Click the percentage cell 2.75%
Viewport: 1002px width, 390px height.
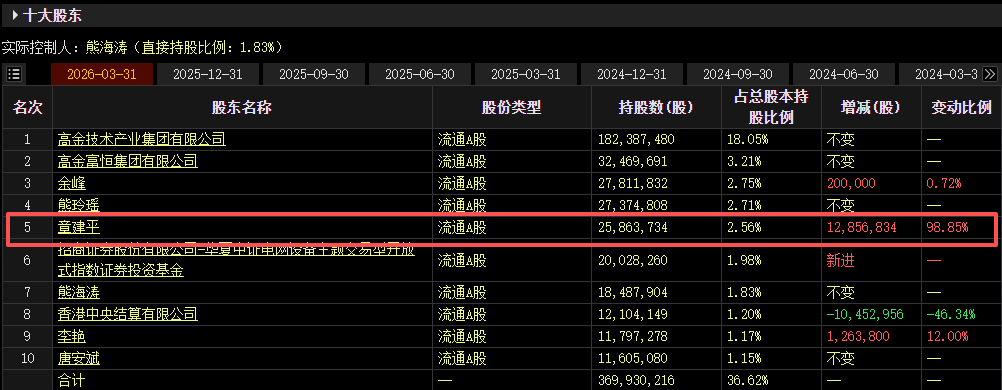[x=744, y=183]
